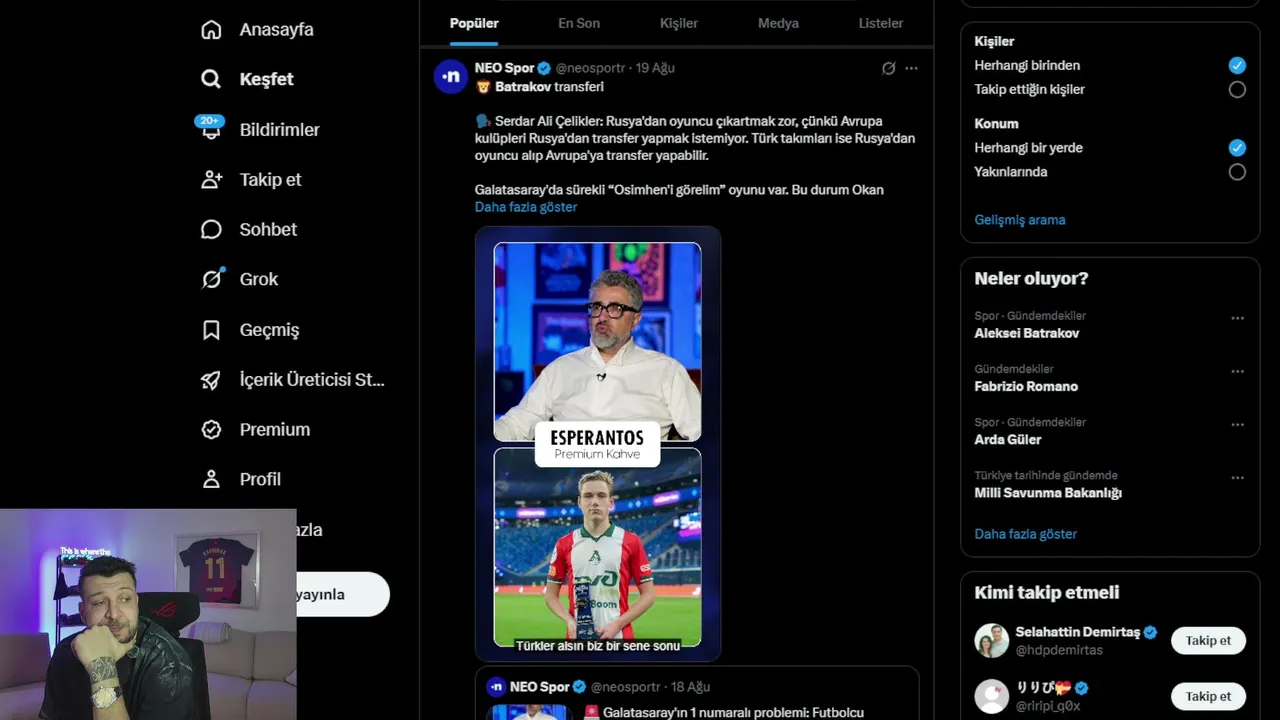Click the Keşfet search magnifier icon
The height and width of the screenshot is (720, 1280).
(211, 79)
